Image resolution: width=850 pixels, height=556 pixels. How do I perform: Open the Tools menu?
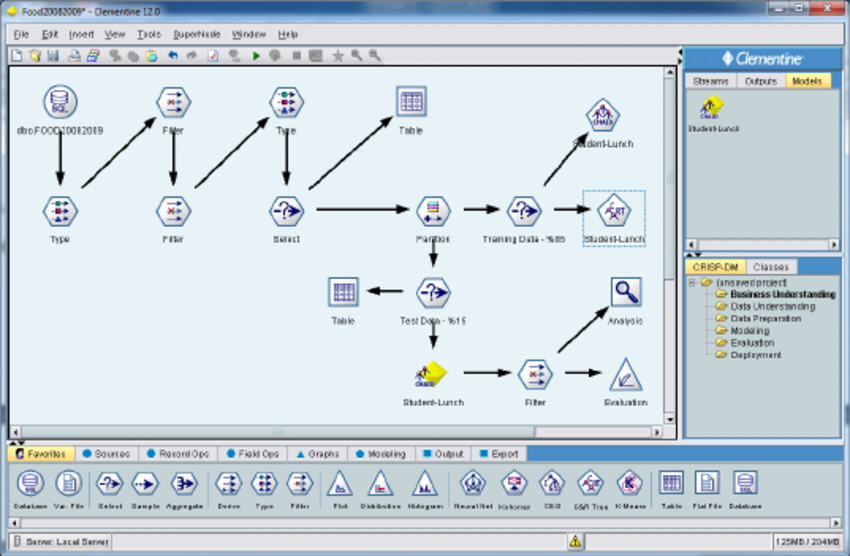(148, 34)
